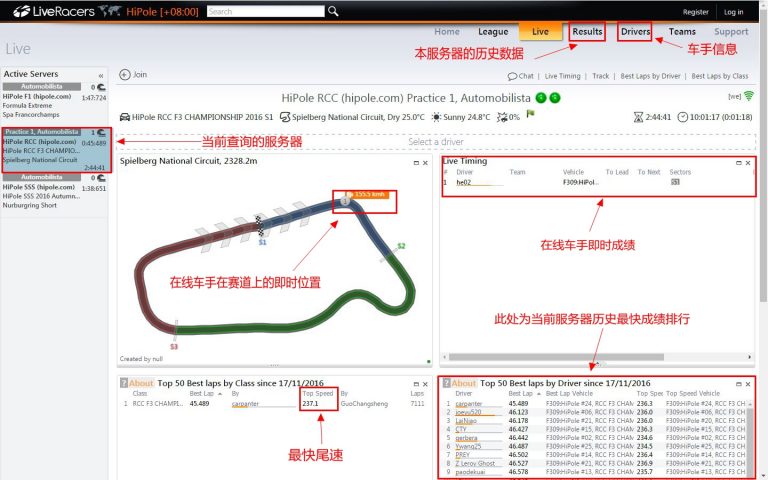Open the Register link

[x=696, y=12]
